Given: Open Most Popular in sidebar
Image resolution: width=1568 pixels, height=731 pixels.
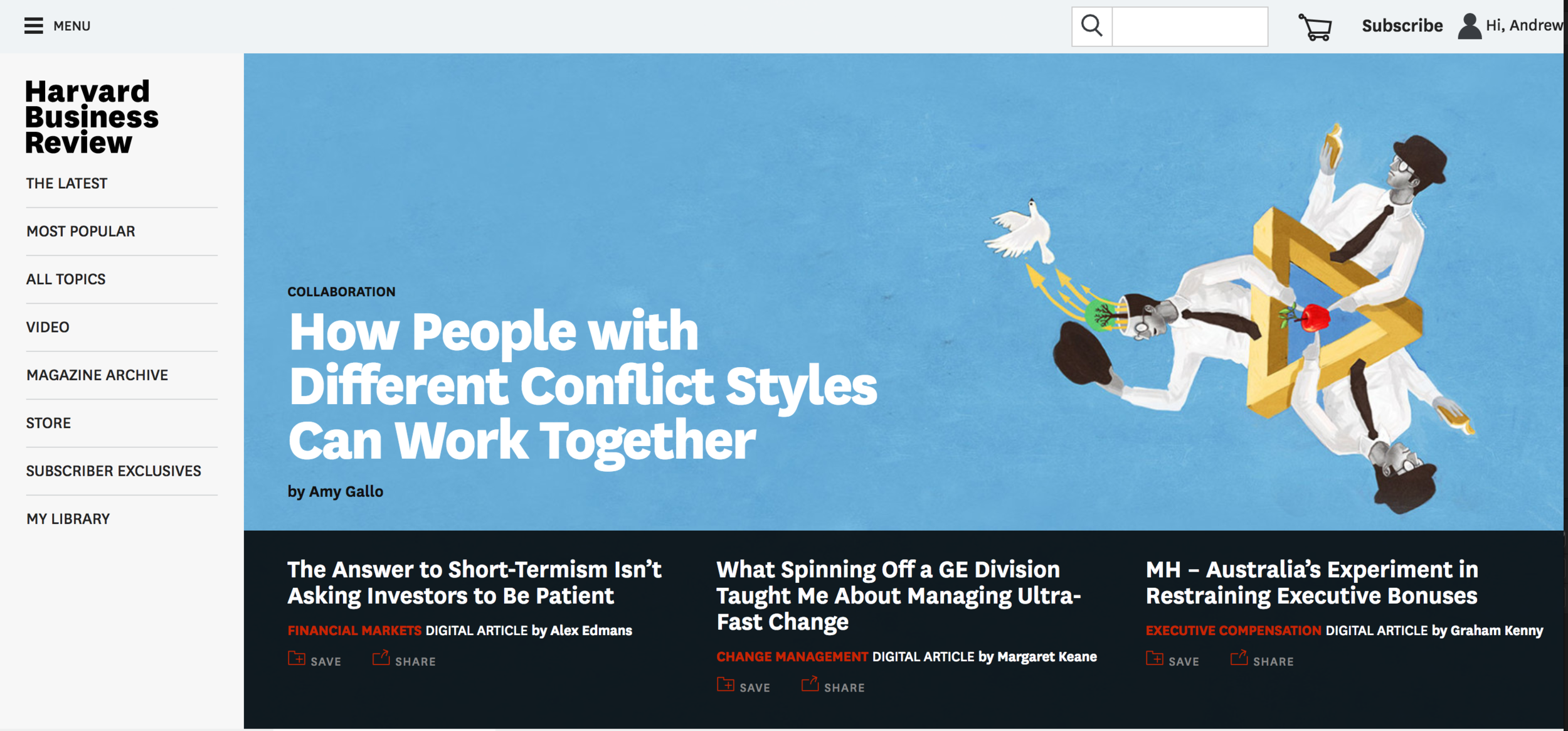Looking at the screenshot, I should coord(81,231).
